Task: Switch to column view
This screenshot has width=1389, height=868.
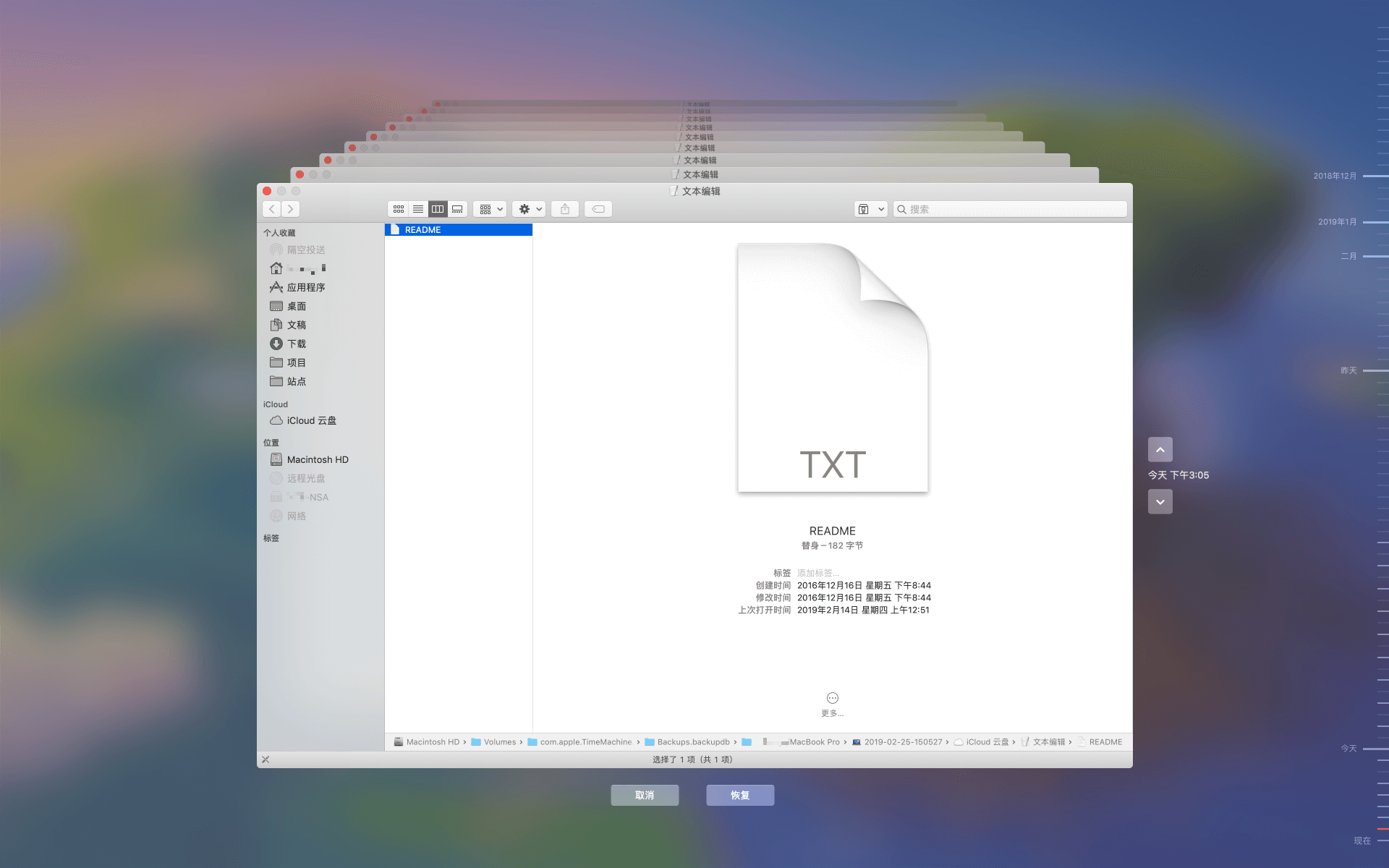Action: point(438,209)
